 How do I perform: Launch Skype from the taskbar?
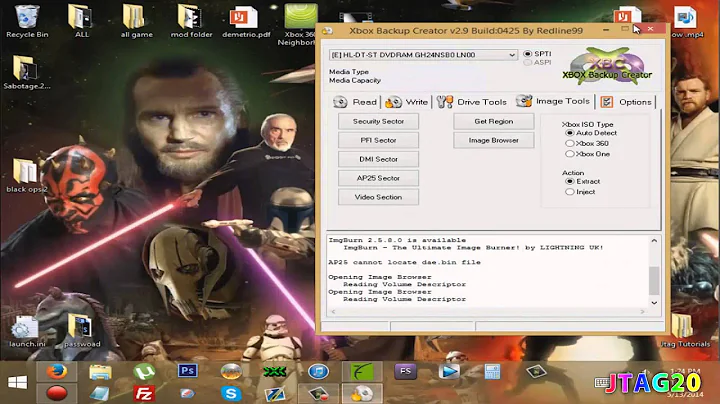(231, 393)
